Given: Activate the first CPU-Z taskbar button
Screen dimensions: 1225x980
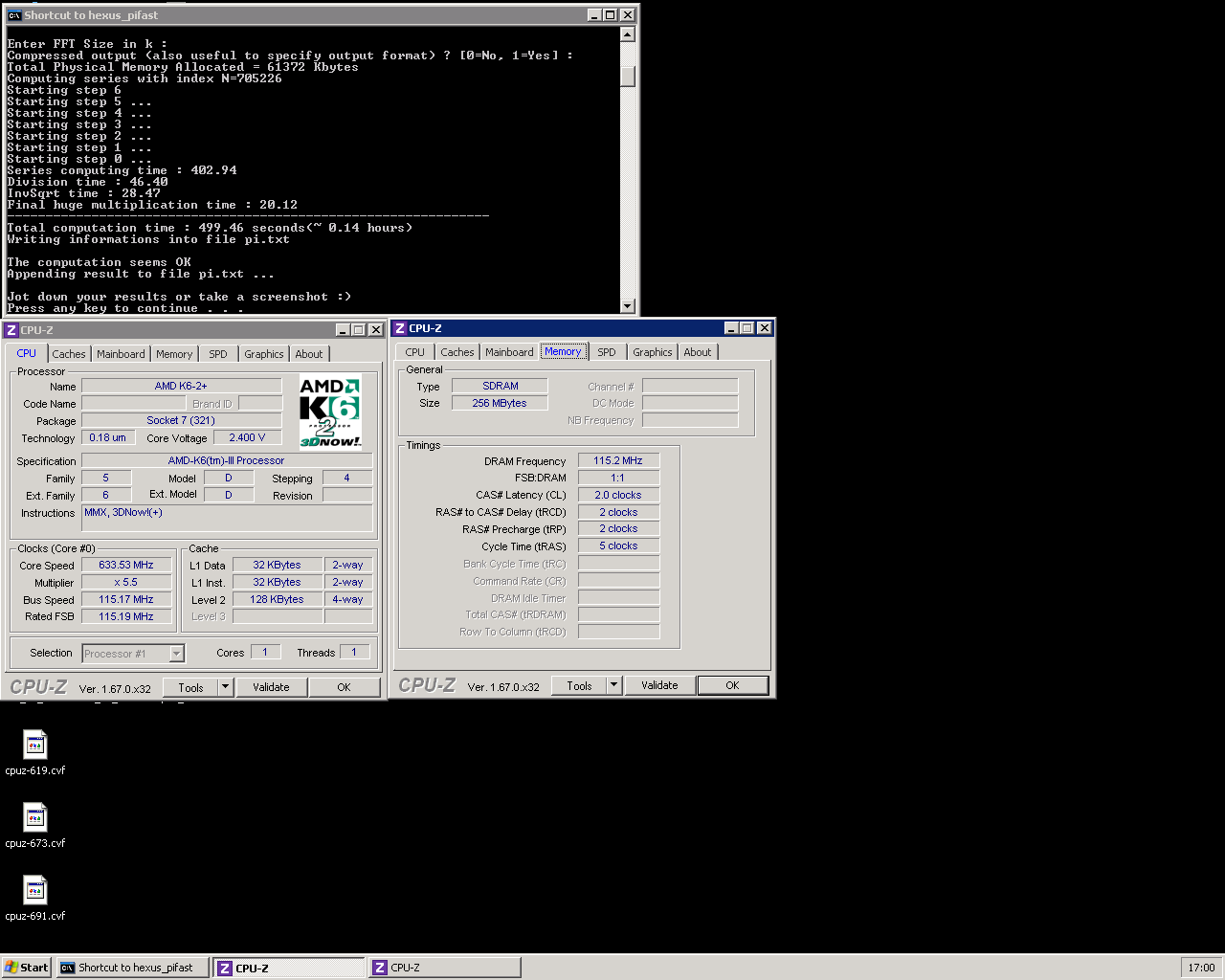Looking at the screenshot, I should tap(289, 968).
